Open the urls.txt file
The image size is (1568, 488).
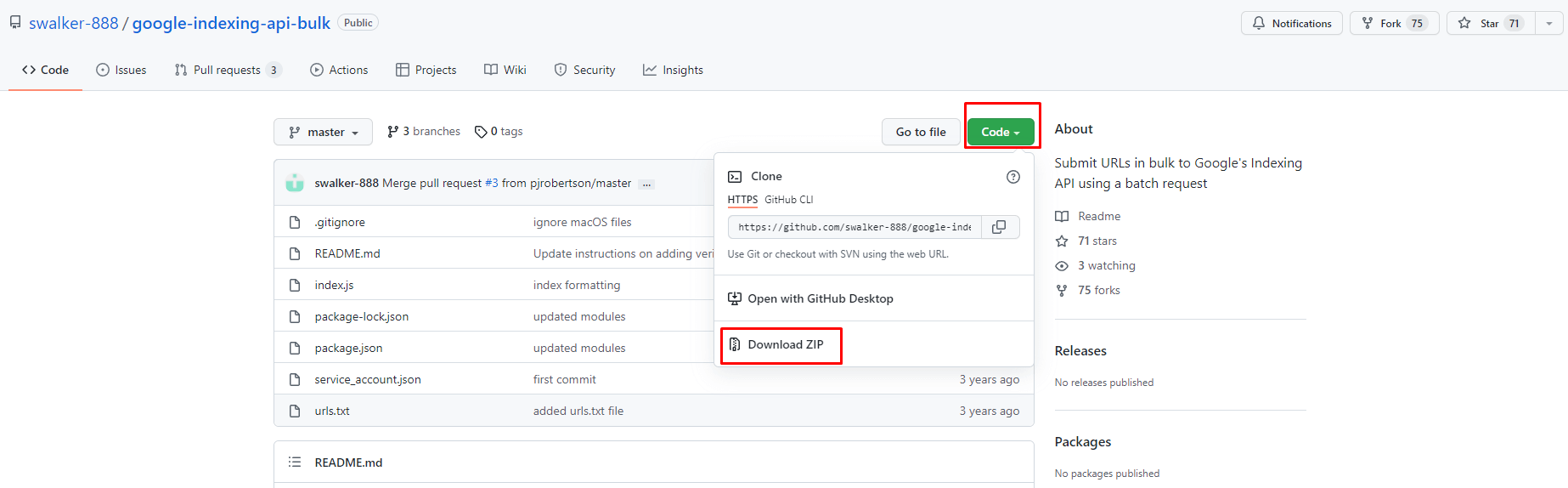click(x=332, y=411)
